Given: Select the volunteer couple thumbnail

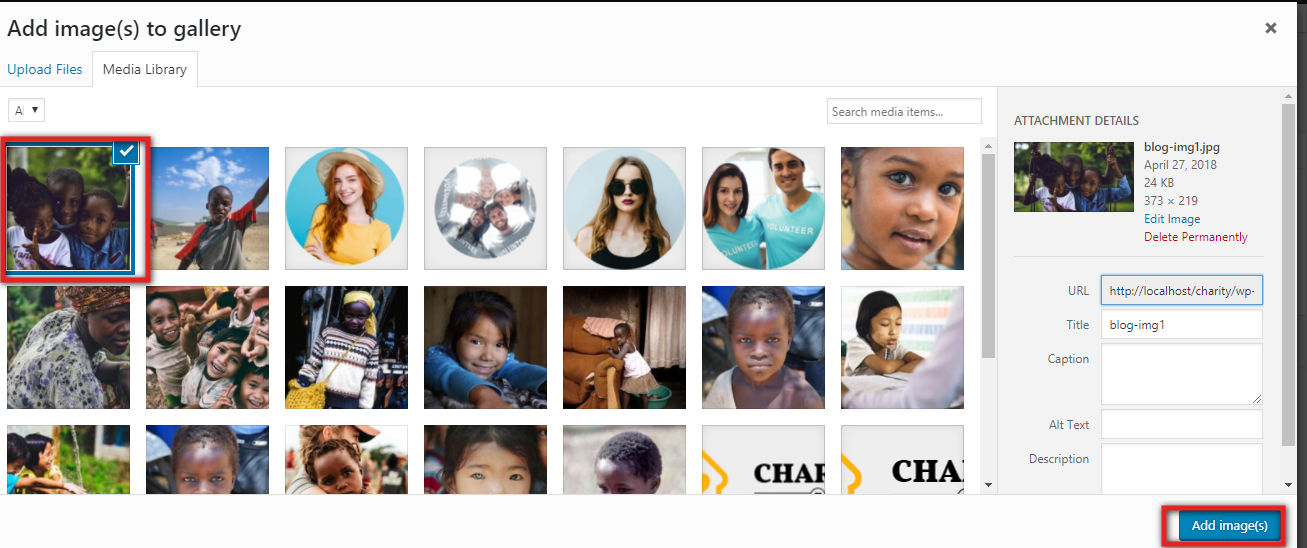Looking at the screenshot, I should (x=763, y=208).
